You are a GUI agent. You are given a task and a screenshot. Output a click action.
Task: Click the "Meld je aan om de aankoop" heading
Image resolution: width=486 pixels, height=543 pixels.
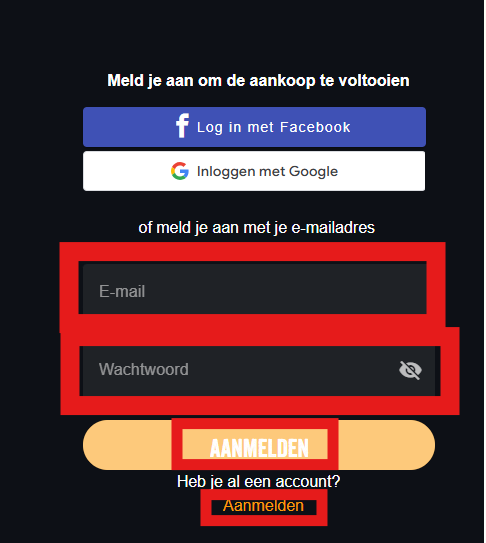pyautogui.click(x=258, y=81)
